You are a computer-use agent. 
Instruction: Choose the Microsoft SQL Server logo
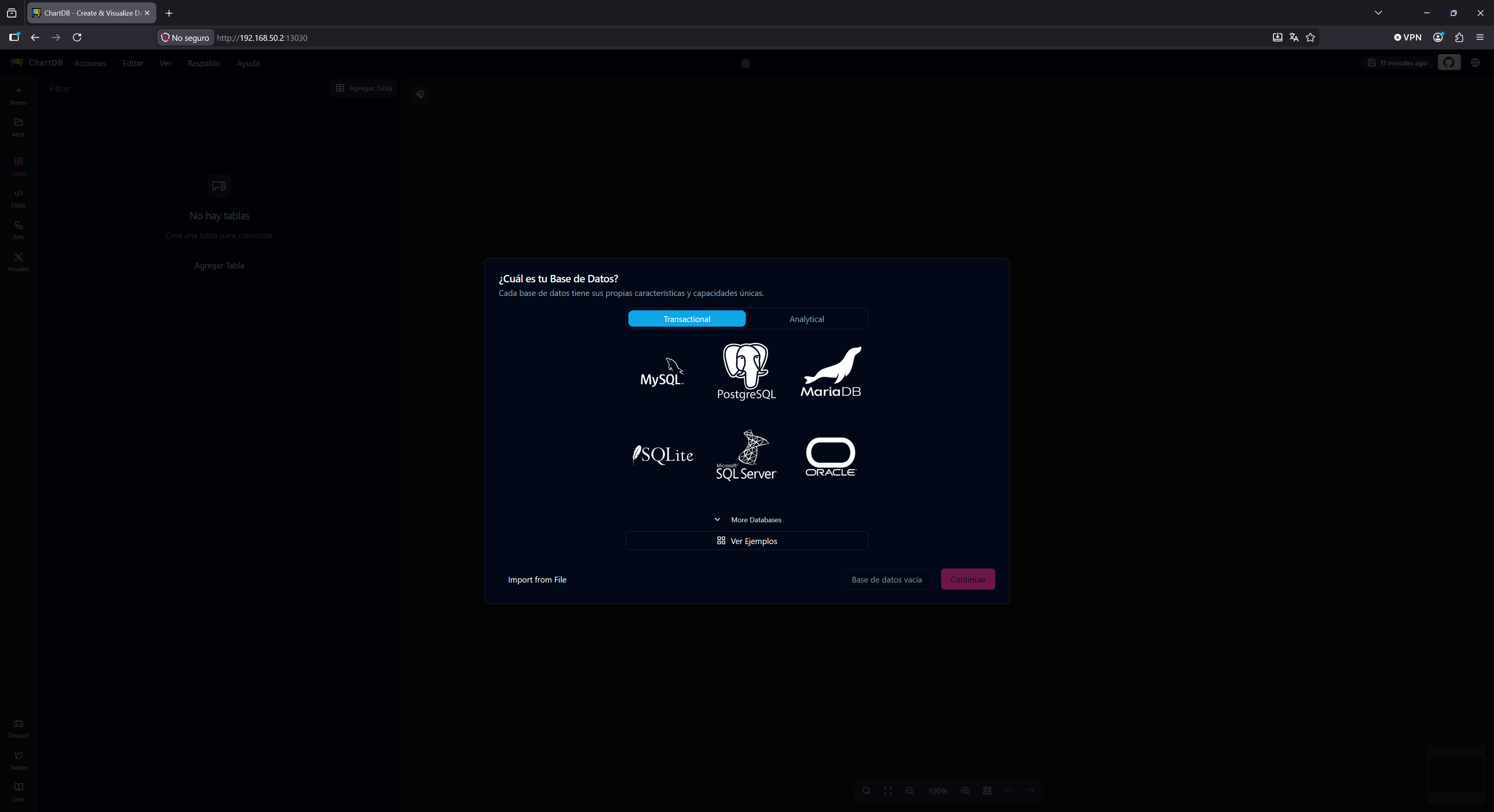point(747,455)
